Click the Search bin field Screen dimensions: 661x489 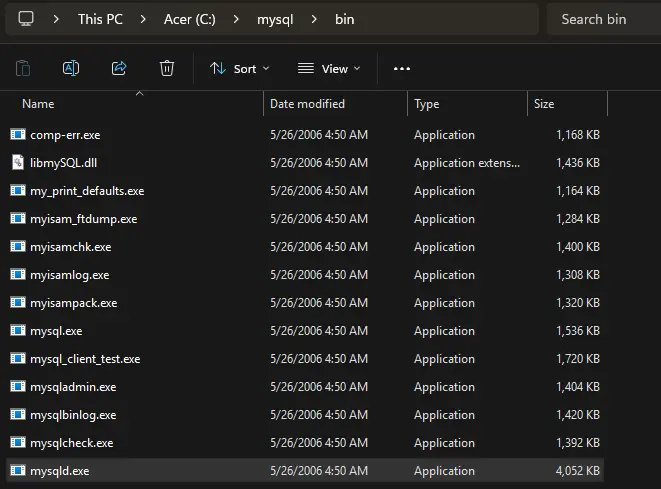click(x=604, y=19)
